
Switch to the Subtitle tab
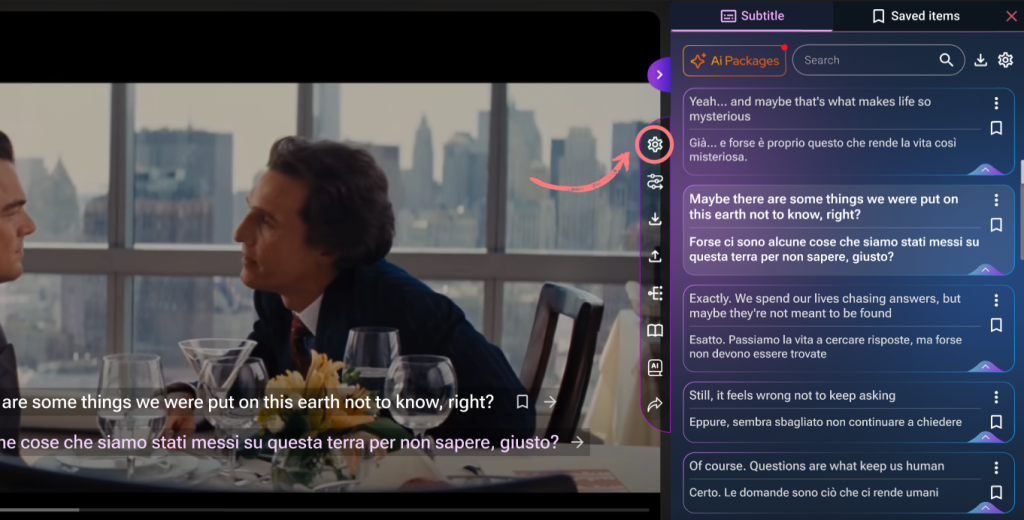(x=752, y=16)
